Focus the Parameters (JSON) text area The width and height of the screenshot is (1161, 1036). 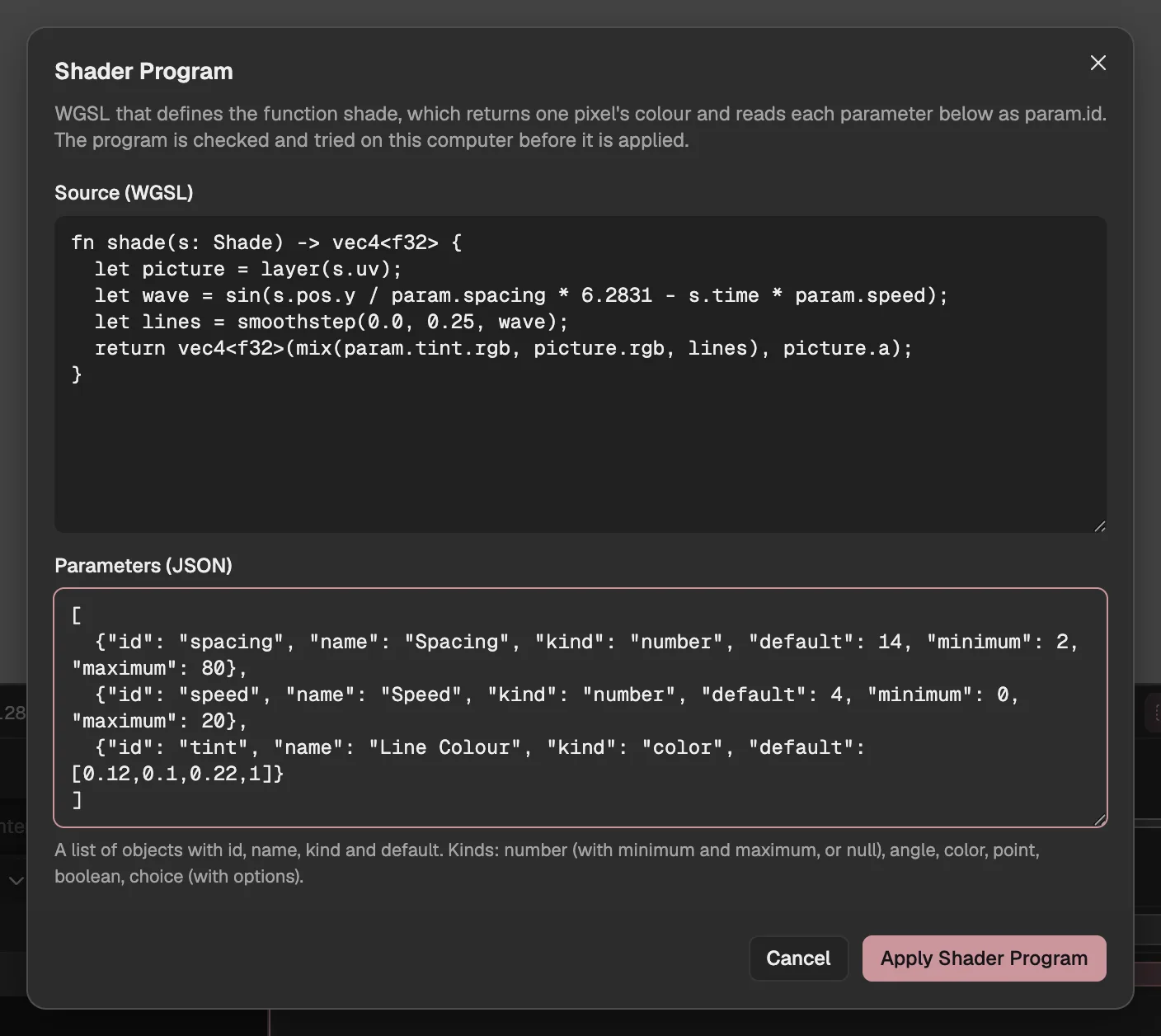click(580, 708)
